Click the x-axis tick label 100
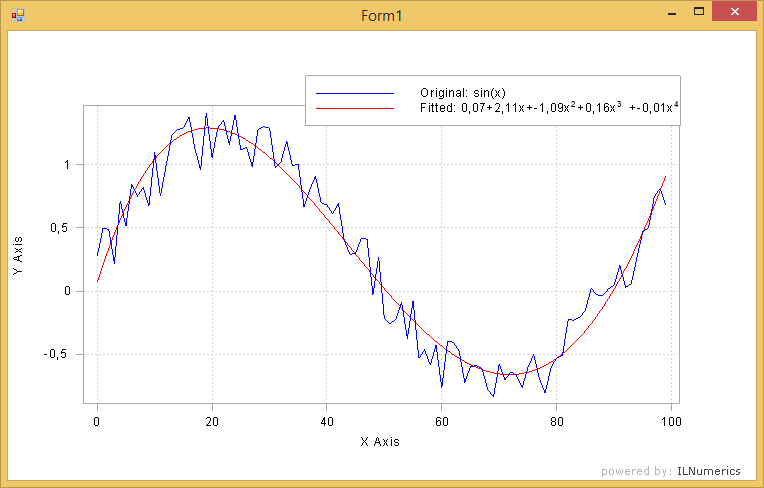This screenshot has width=764, height=488. coord(671,422)
